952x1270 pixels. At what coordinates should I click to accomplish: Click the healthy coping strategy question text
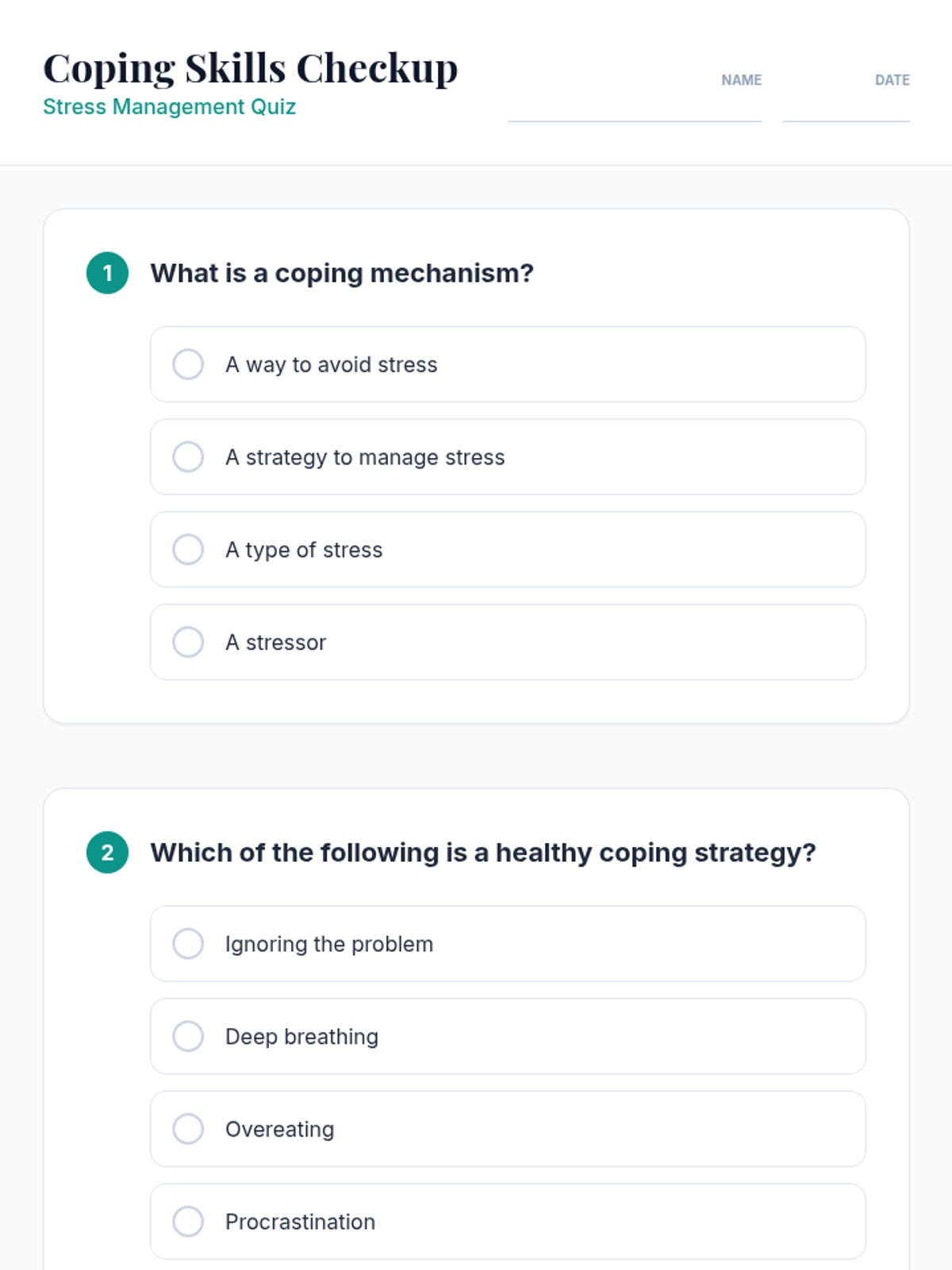coord(483,852)
